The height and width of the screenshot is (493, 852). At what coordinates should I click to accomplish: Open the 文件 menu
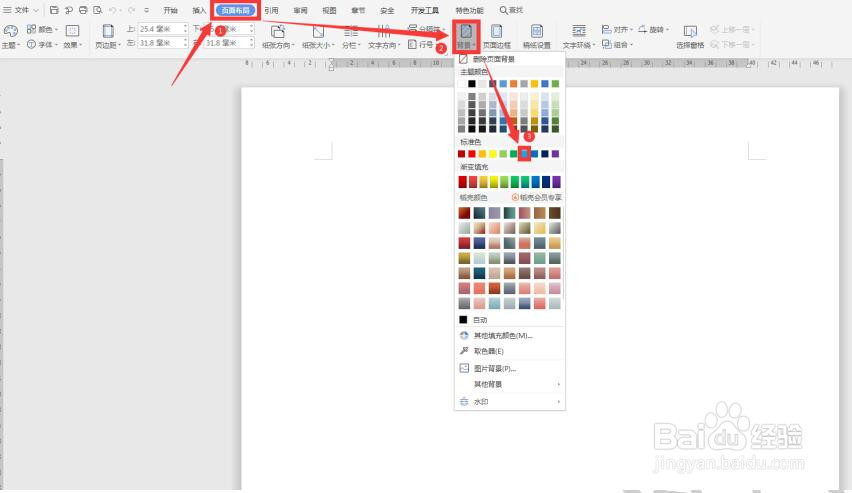pos(21,10)
